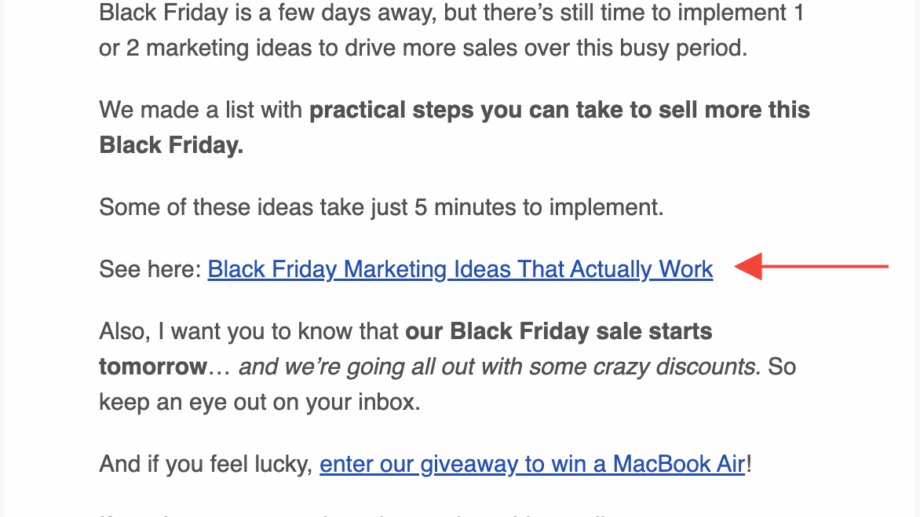This screenshot has height=517, width=920.
Task: Click the words "MacBook Air" in the giveaway link
Action: 679,464
